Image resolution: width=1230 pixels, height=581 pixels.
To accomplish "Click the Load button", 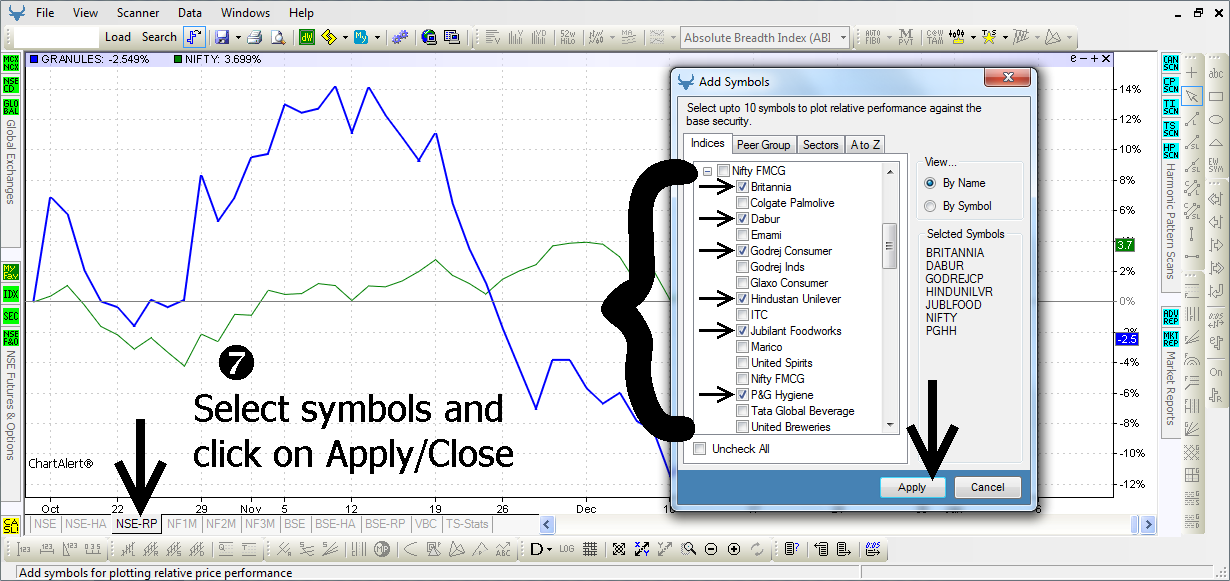I will pos(118,37).
